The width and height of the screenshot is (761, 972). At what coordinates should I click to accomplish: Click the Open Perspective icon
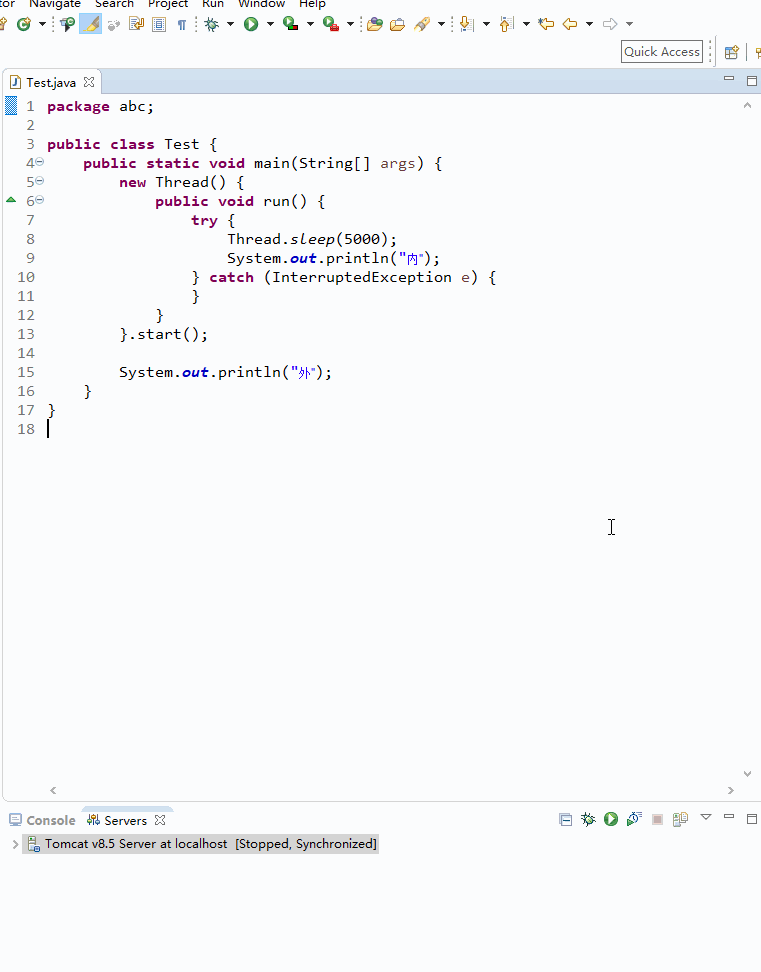pyautogui.click(x=732, y=52)
